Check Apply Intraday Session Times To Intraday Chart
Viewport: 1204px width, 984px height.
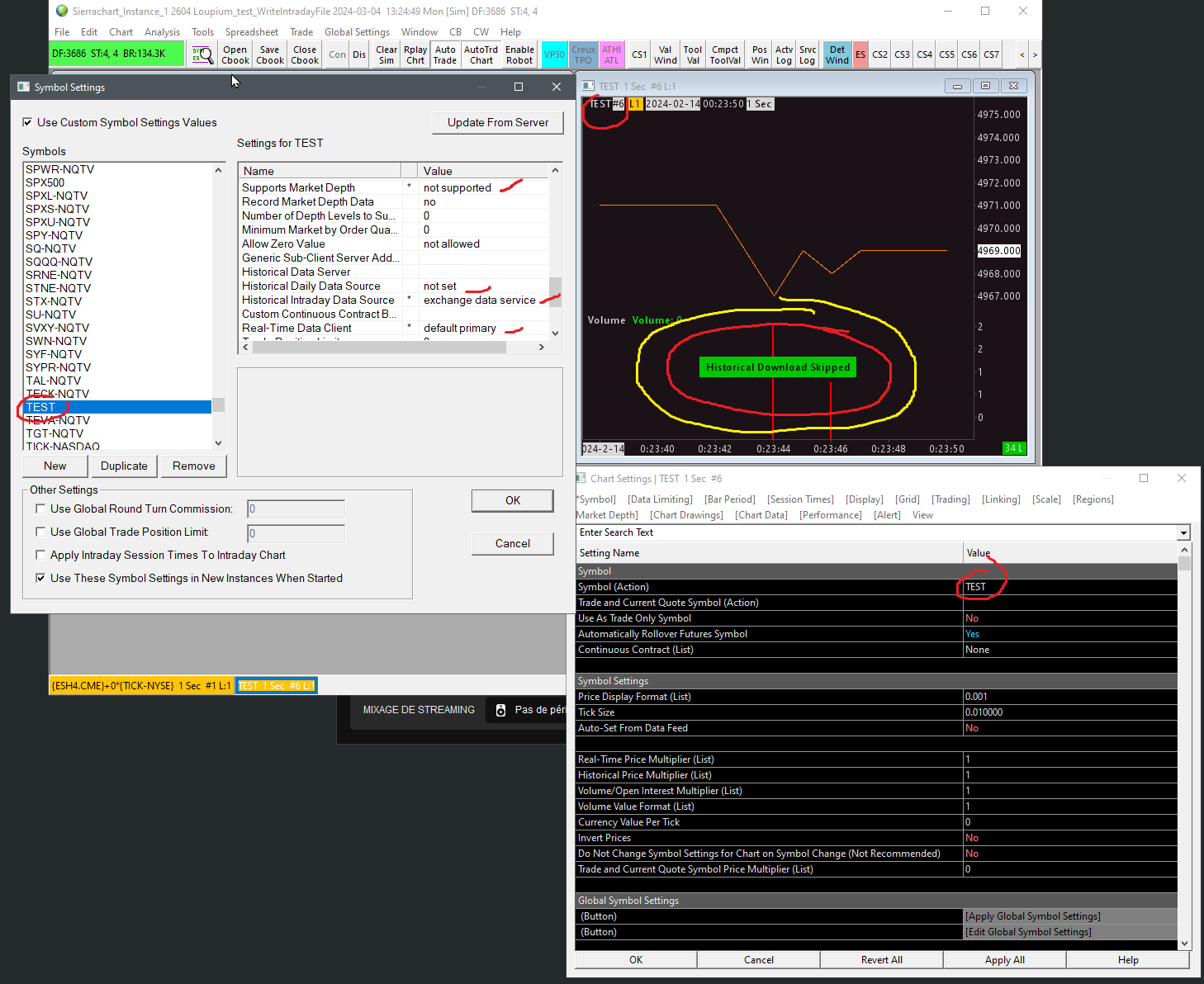point(40,556)
